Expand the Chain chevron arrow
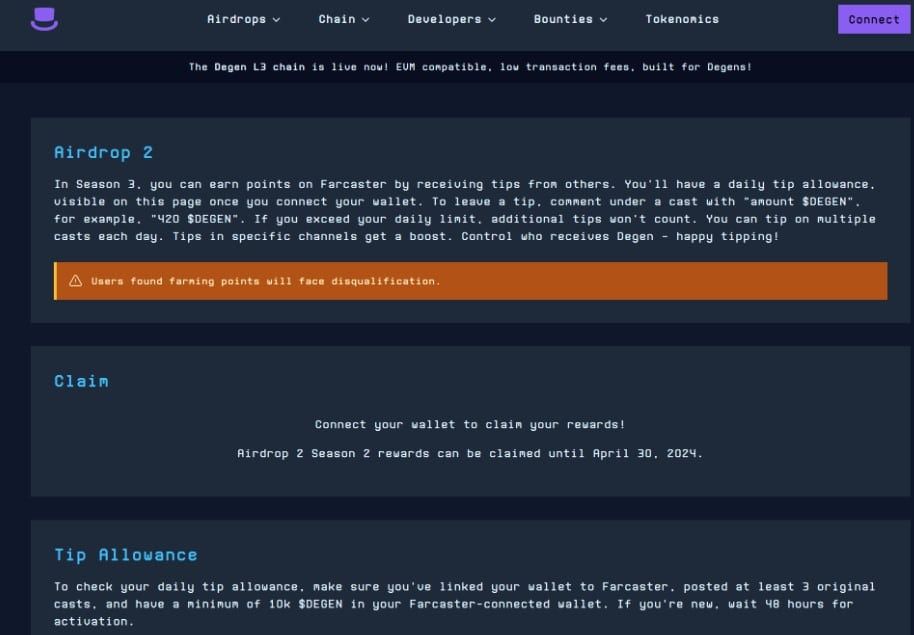This screenshot has width=914, height=635. [365, 20]
